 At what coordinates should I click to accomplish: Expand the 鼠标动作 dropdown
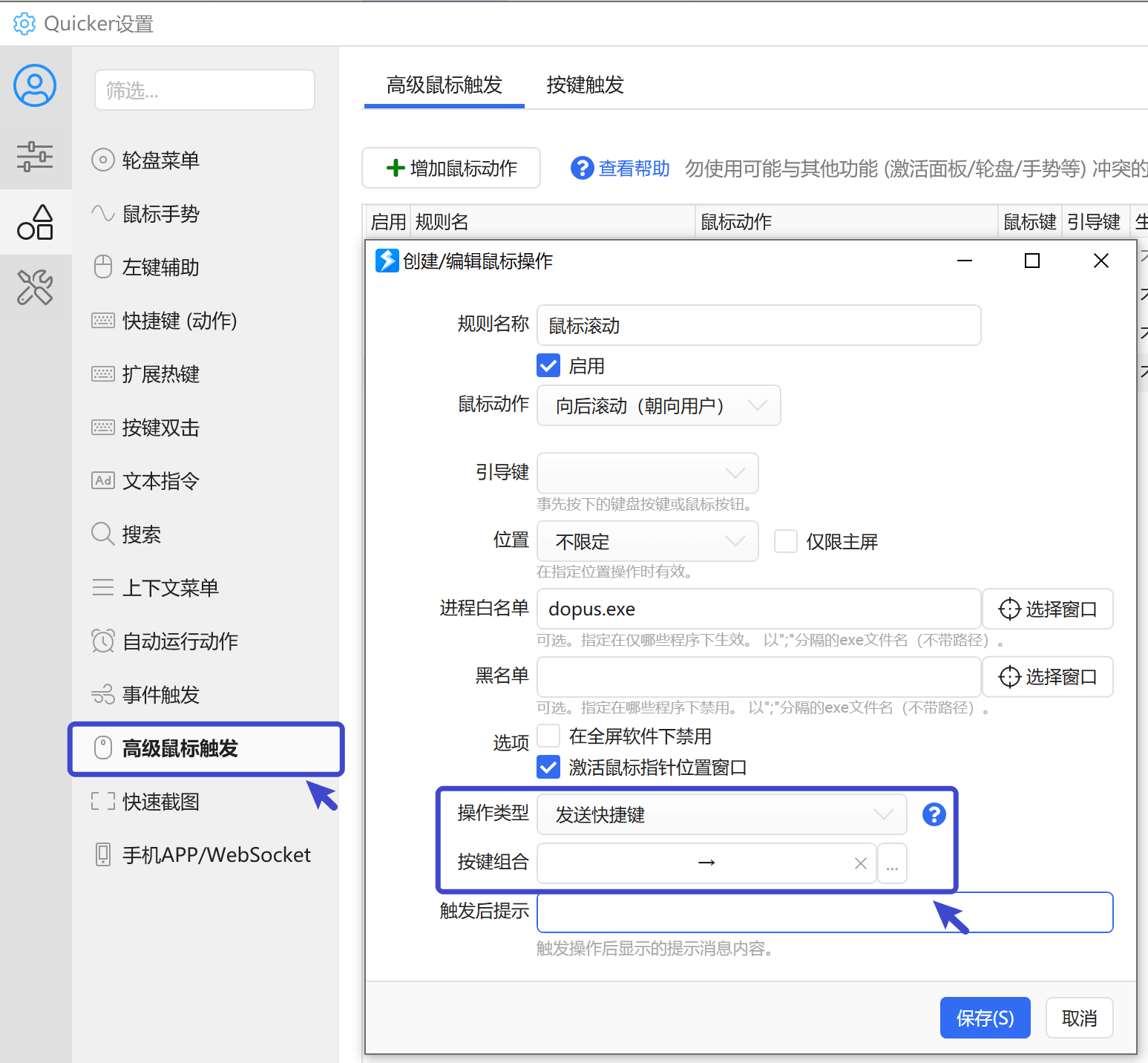pyautogui.click(x=658, y=405)
